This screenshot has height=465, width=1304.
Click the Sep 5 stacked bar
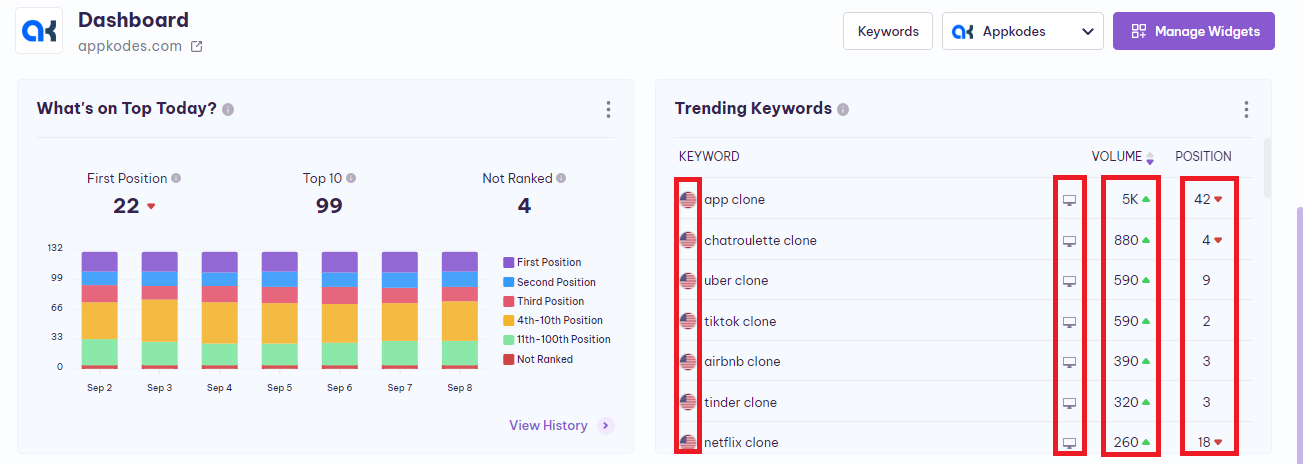(x=280, y=310)
